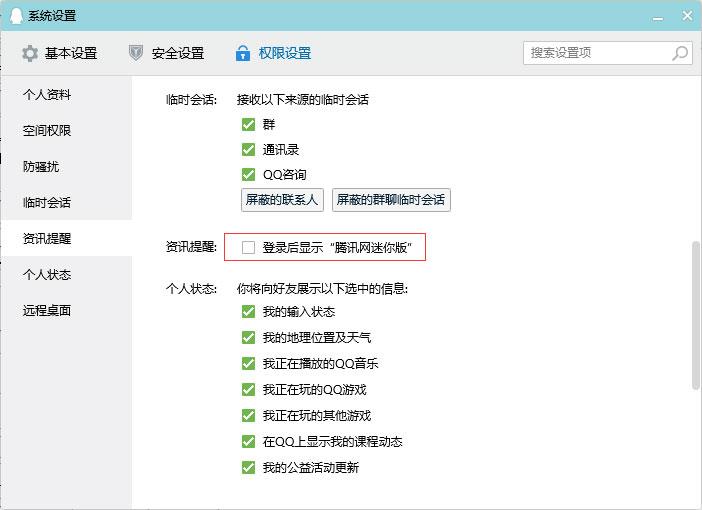Click the shield icon for 安全设置
This screenshot has height=510, width=702.
(136, 53)
